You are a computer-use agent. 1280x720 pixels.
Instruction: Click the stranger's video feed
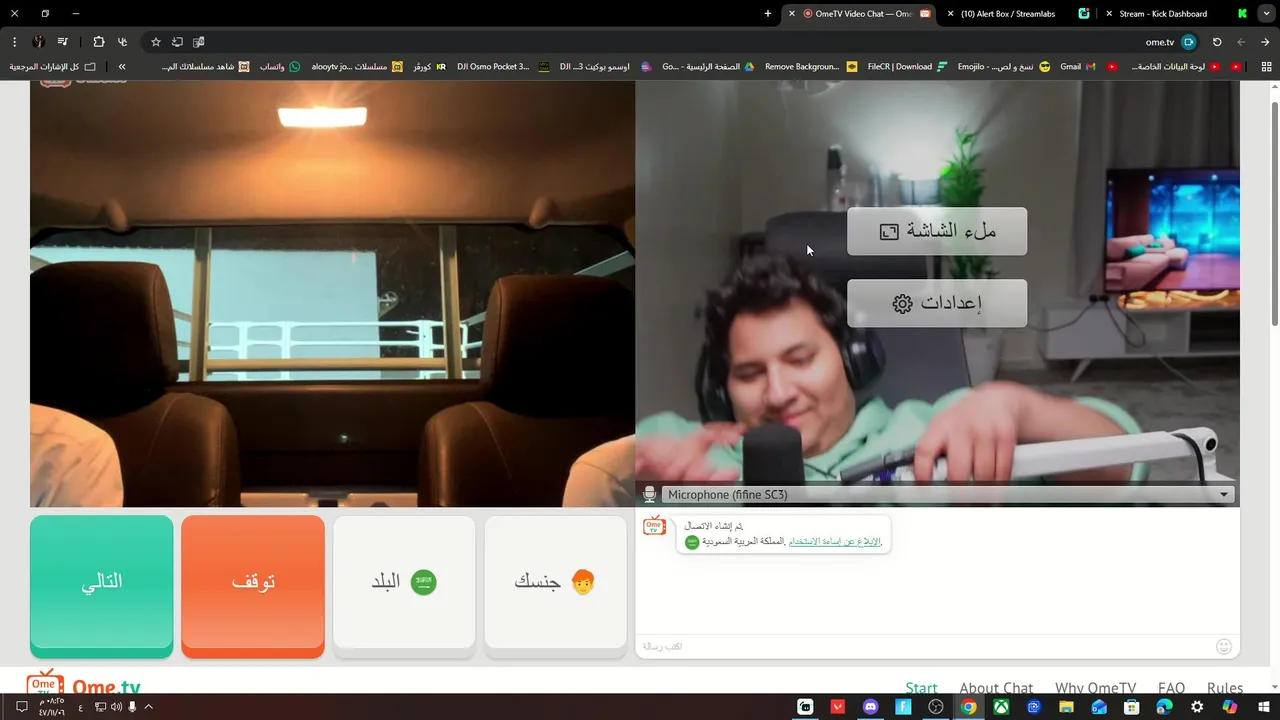coord(332,293)
